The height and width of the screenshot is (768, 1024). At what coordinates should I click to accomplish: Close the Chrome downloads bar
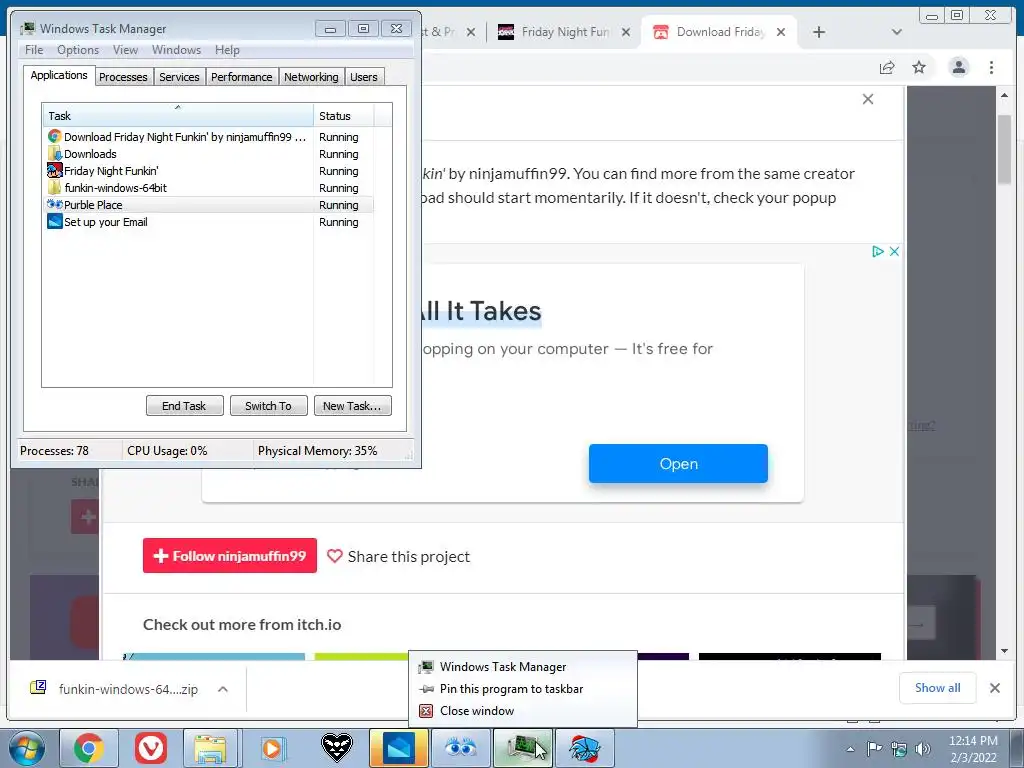point(995,688)
